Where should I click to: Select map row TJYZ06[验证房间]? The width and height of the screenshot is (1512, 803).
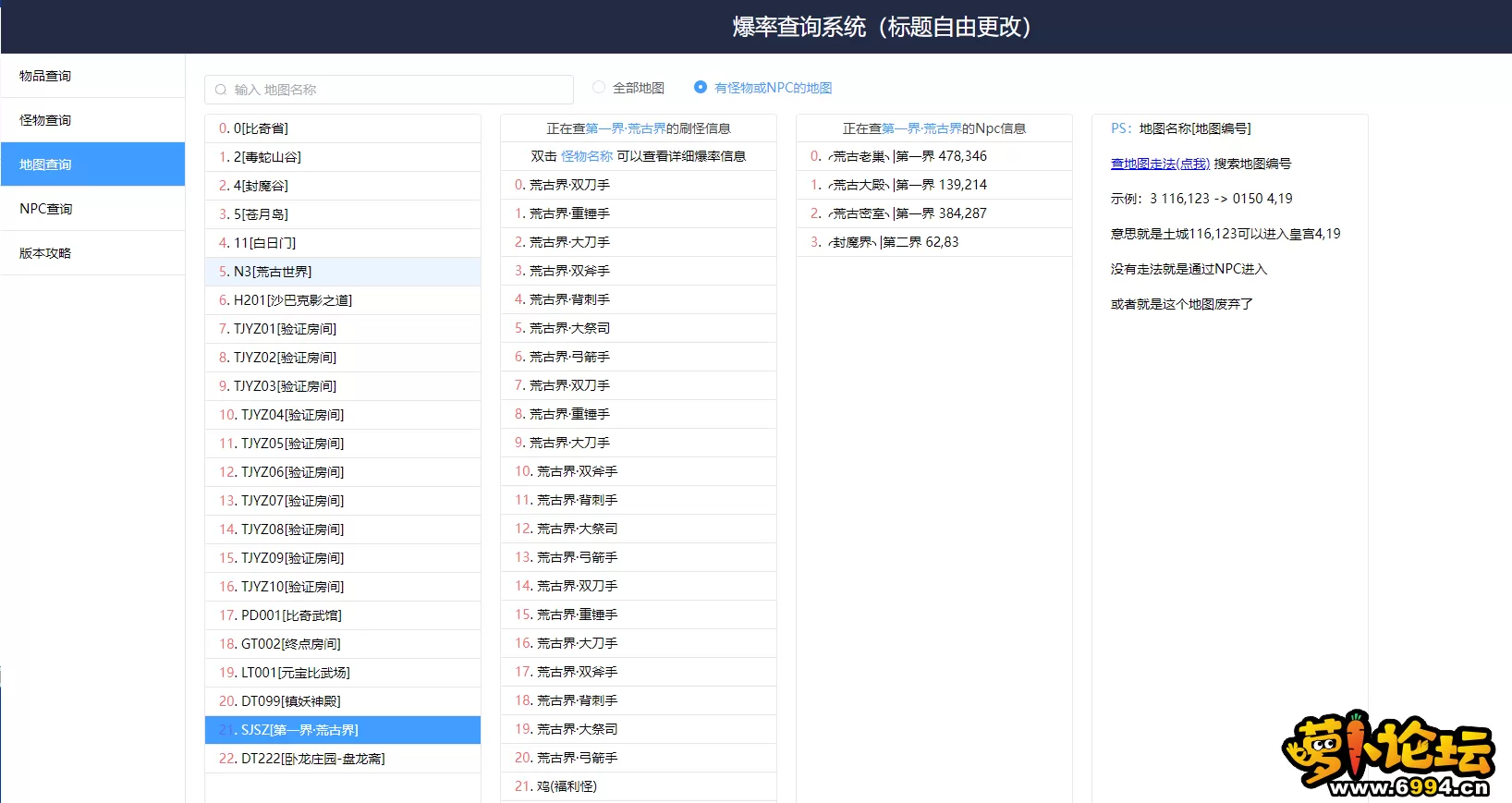pyautogui.click(x=343, y=472)
